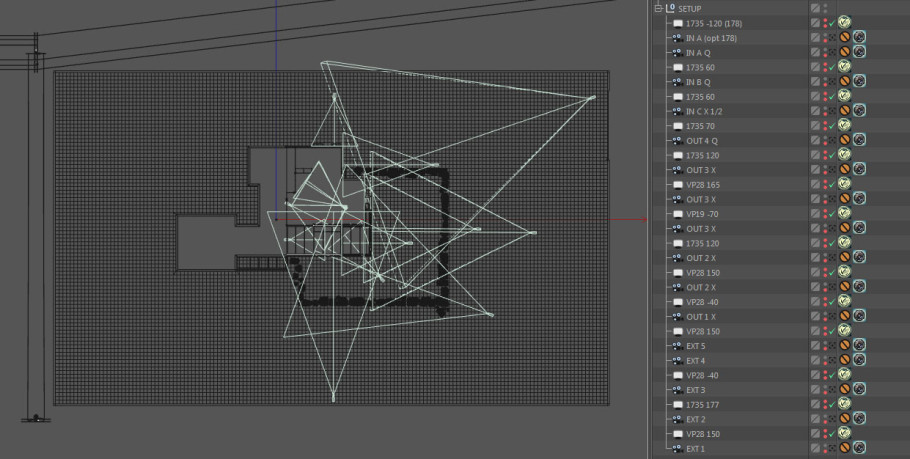
Task: Select the camera icon of IN B Q
Action: pyautogui.click(x=677, y=82)
